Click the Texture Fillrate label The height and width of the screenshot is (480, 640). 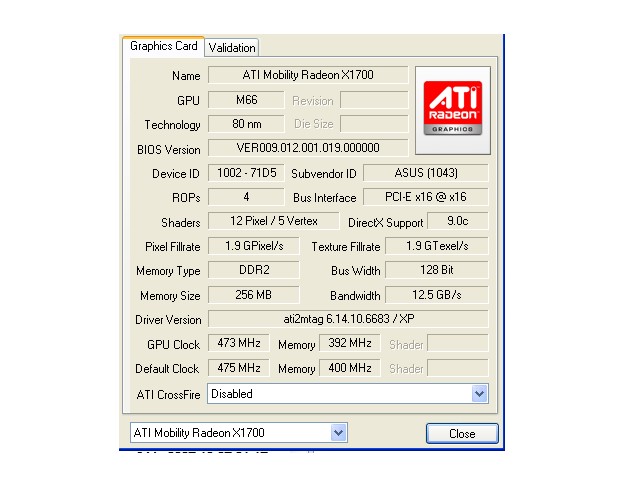346,247
